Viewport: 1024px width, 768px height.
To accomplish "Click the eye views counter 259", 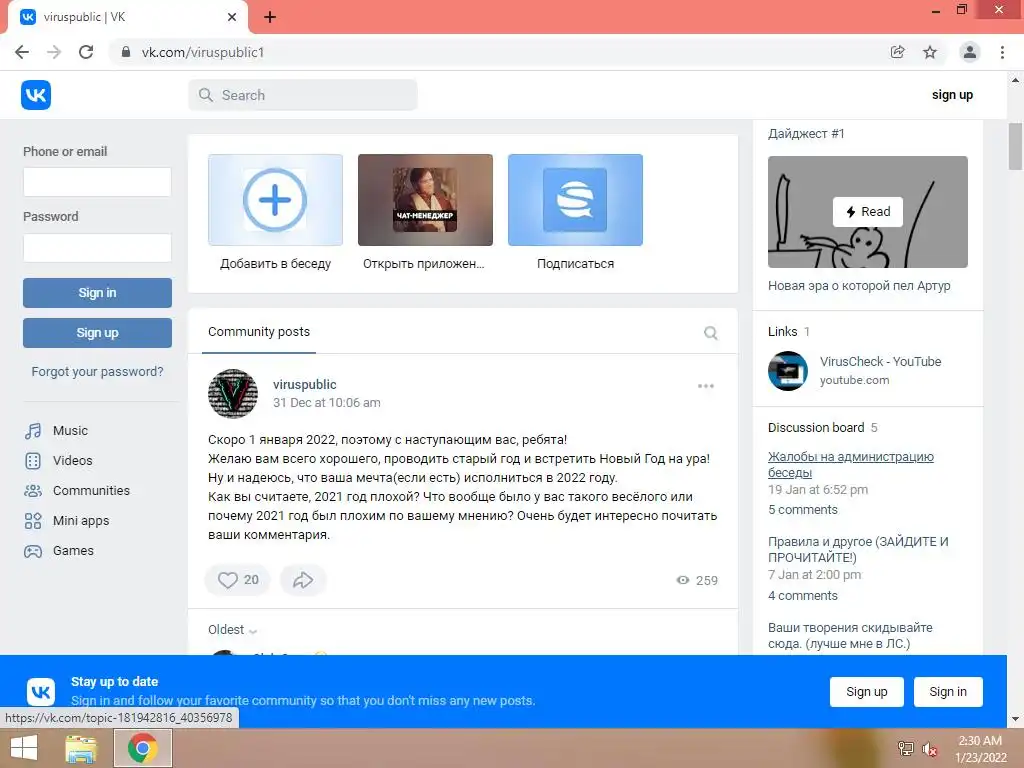I will [697, 581].
